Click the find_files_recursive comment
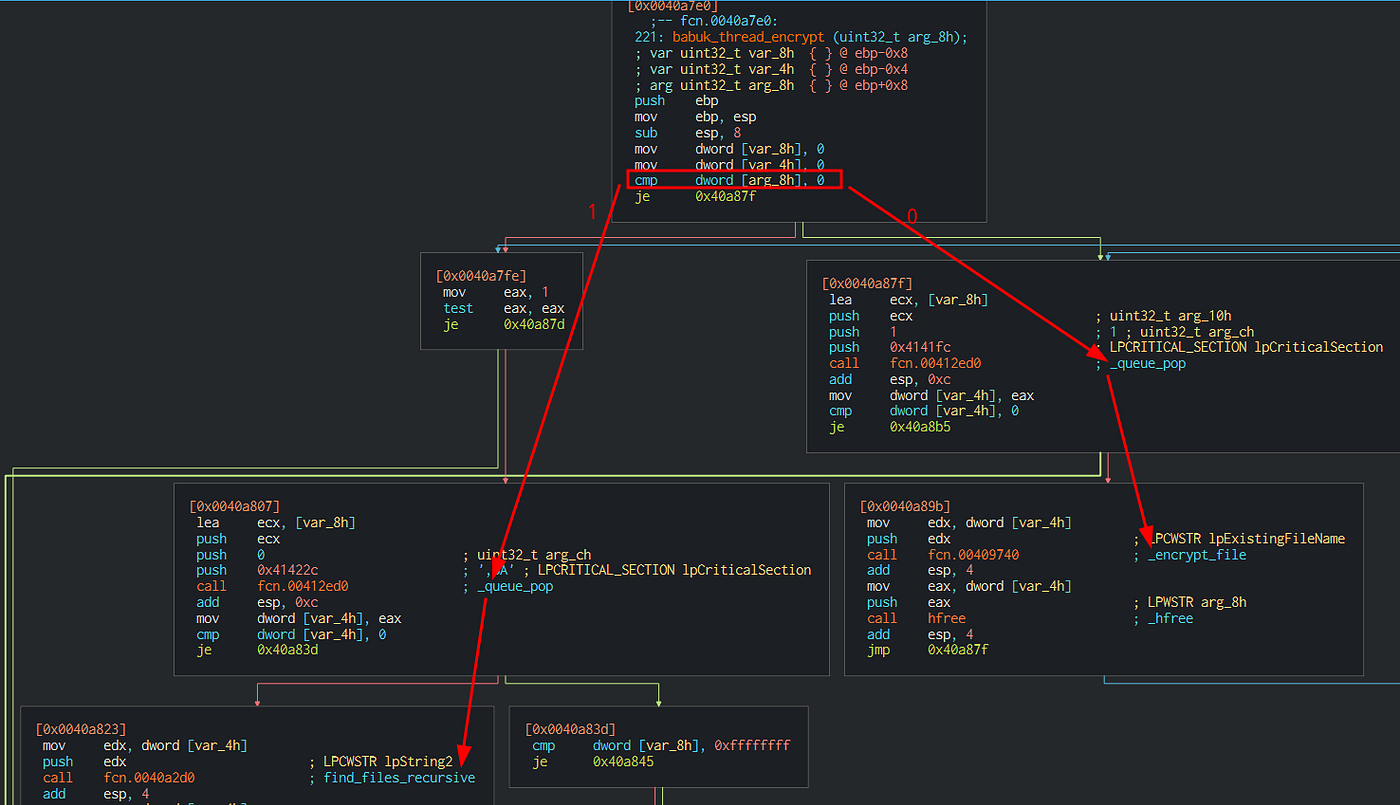 click(x=399, y=778)
